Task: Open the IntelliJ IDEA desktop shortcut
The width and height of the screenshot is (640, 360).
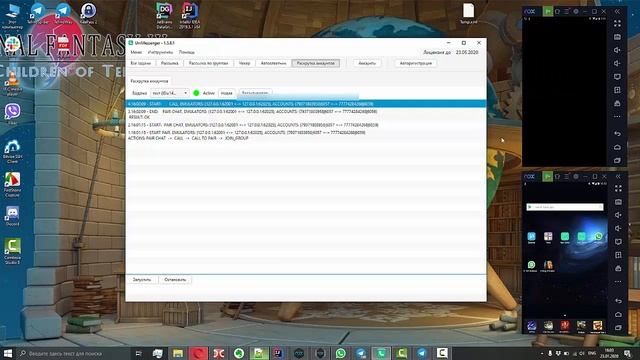Action: click(189, 16)
